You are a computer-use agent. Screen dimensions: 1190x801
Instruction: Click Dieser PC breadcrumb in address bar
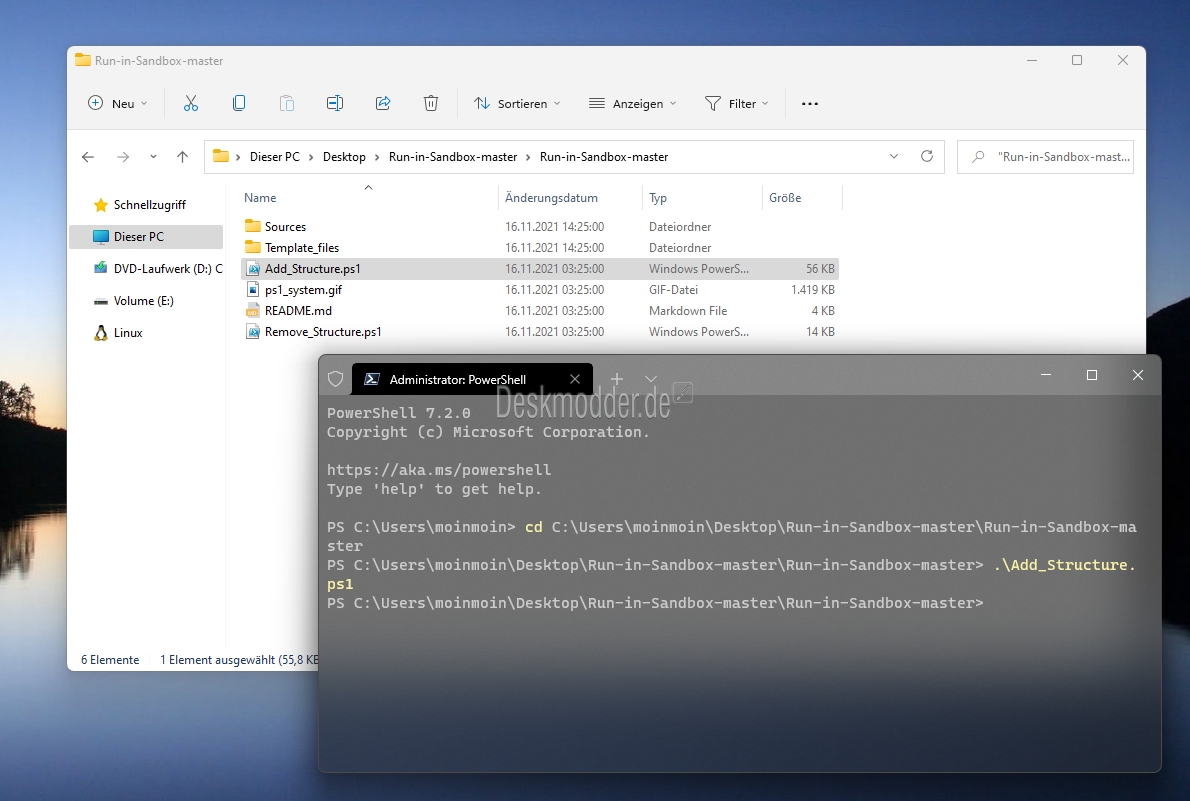275,157
